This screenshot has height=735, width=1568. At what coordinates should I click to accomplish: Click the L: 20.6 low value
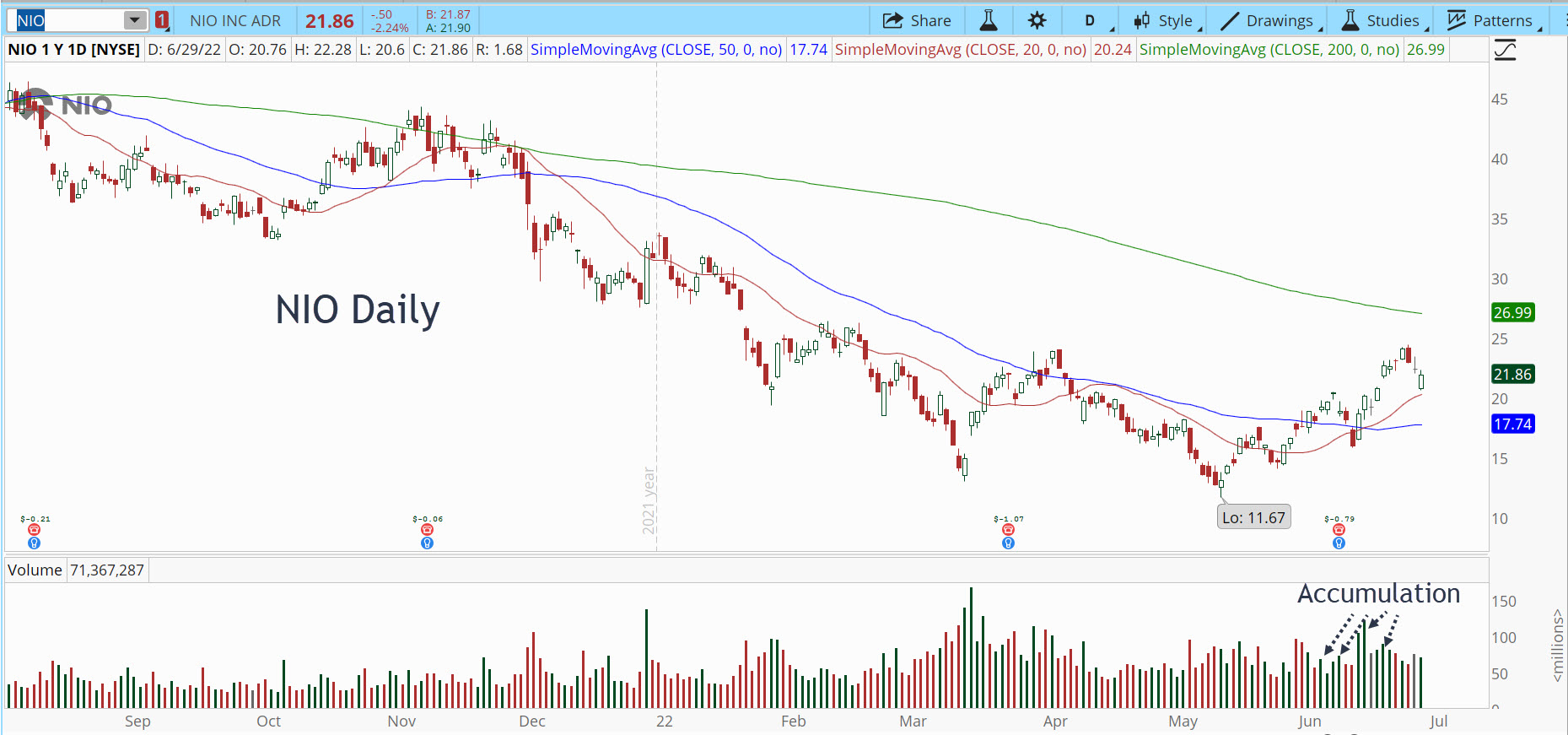(x=382, y=50)
